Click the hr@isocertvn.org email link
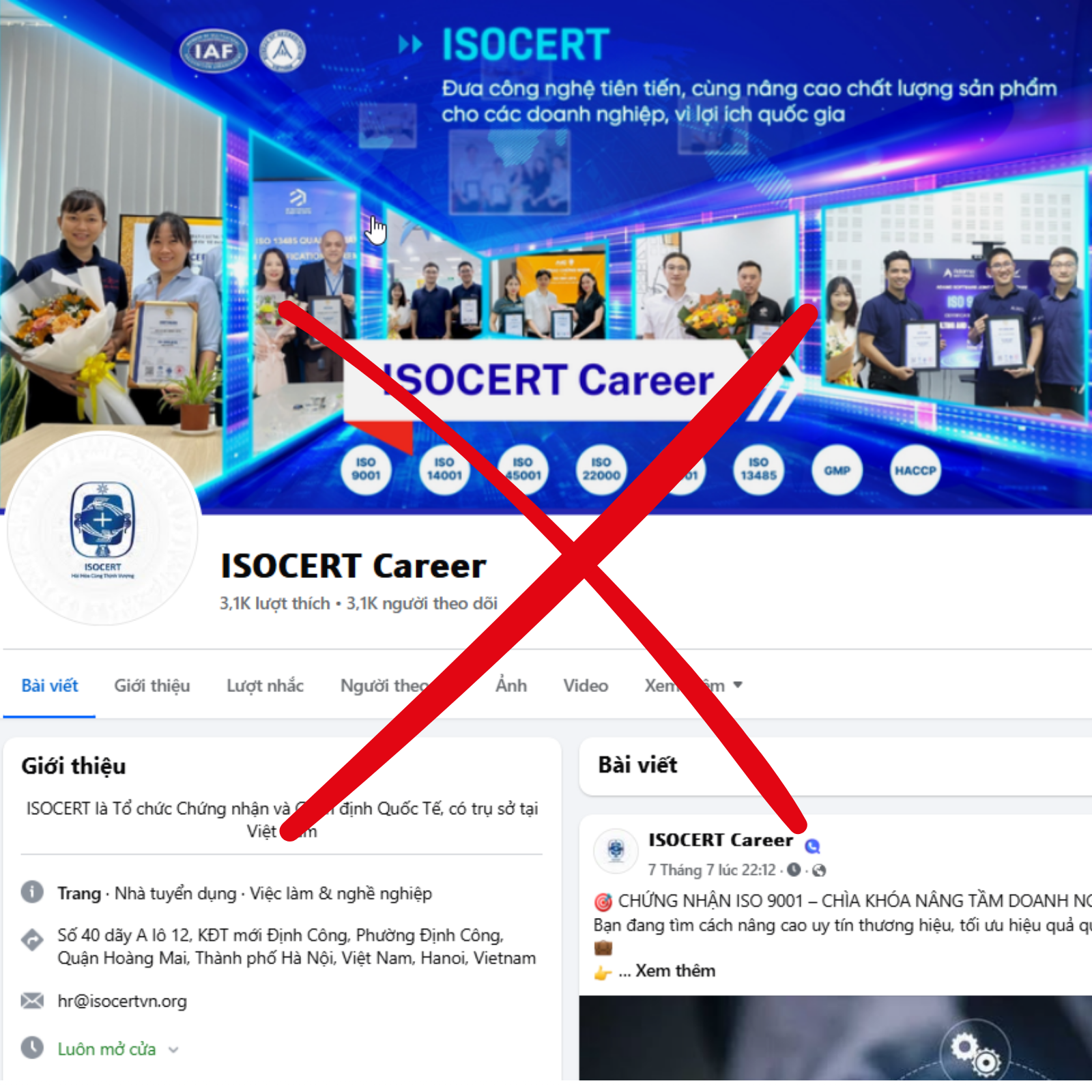Screen dimensions: 1092x1092 (122, 1001)
